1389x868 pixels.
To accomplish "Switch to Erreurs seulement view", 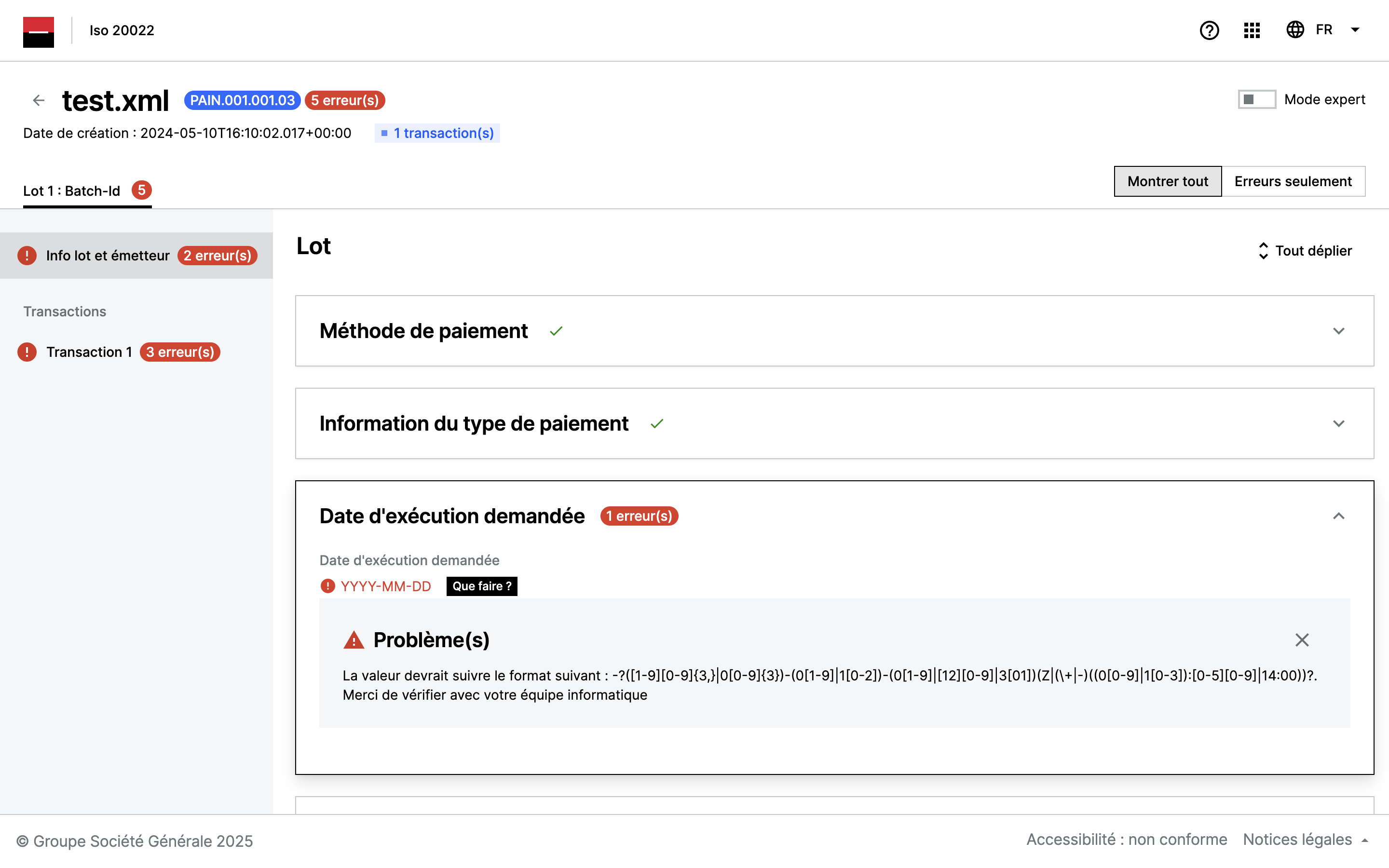I will [x=1293, y=181].
